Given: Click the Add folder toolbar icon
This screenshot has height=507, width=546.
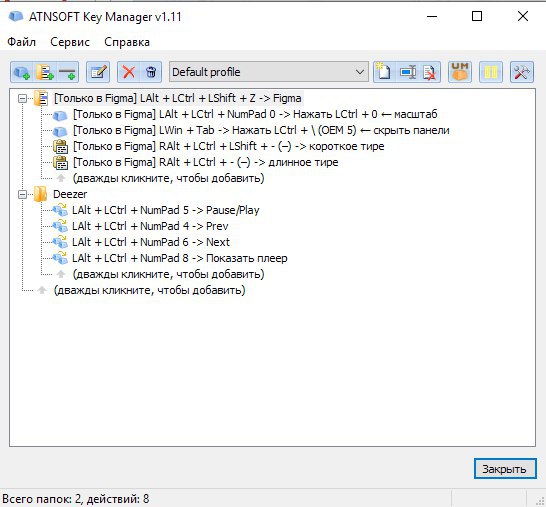Looking at the screenshot, I should tap(45, 72).
